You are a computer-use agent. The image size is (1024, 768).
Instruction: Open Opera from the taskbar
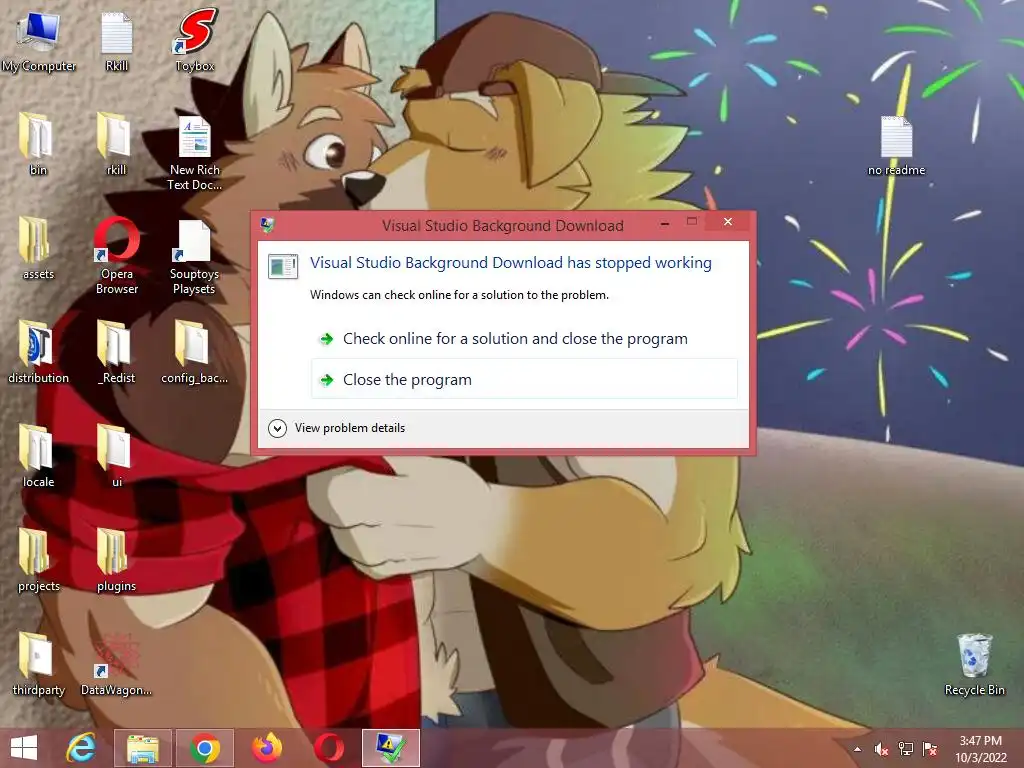(x=329, y=748)
